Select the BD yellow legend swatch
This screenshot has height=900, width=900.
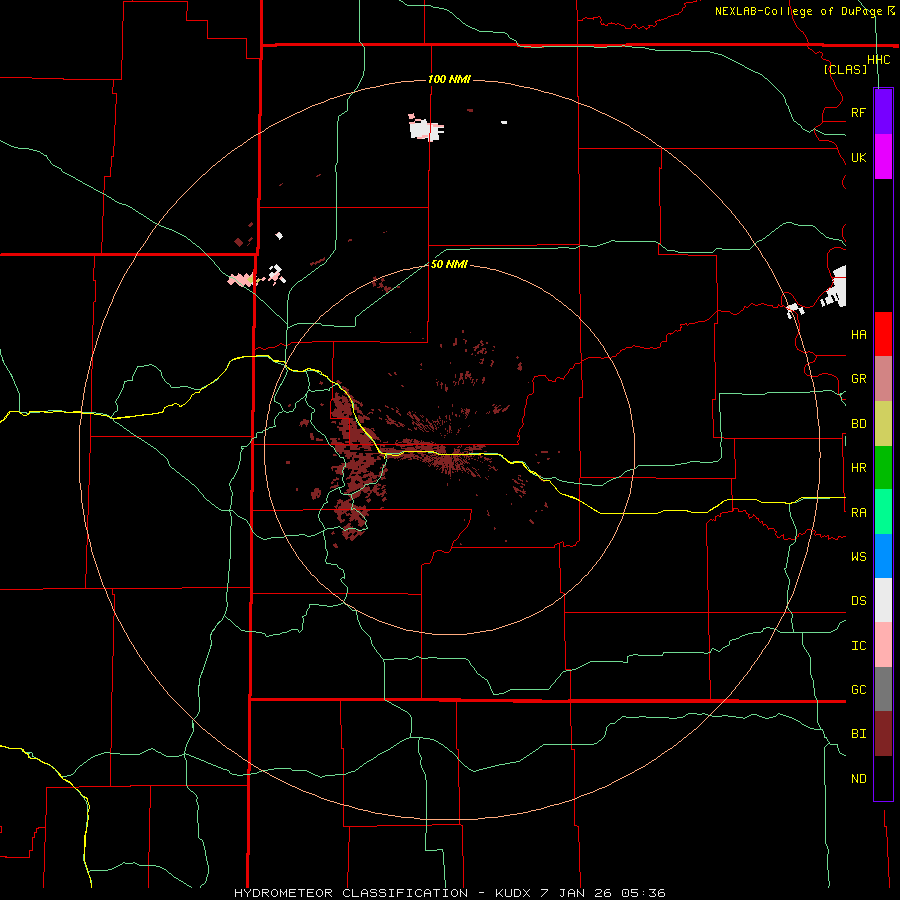(x=883, y=424)
